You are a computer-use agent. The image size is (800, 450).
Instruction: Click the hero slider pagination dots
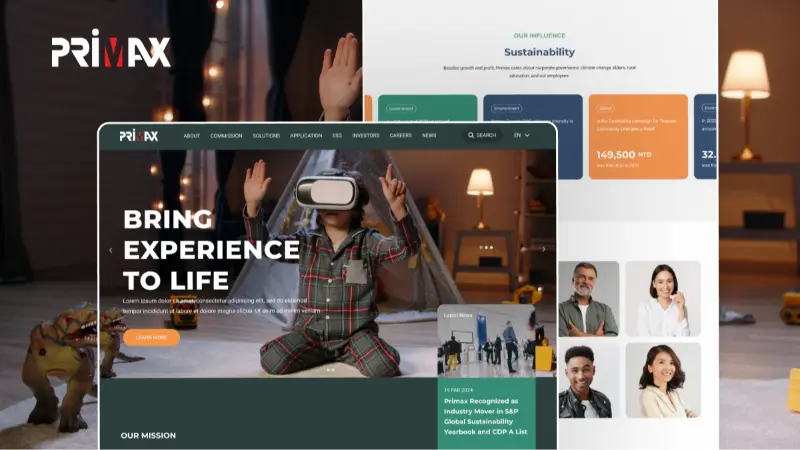pyautogui.click(x=330, y=369)
